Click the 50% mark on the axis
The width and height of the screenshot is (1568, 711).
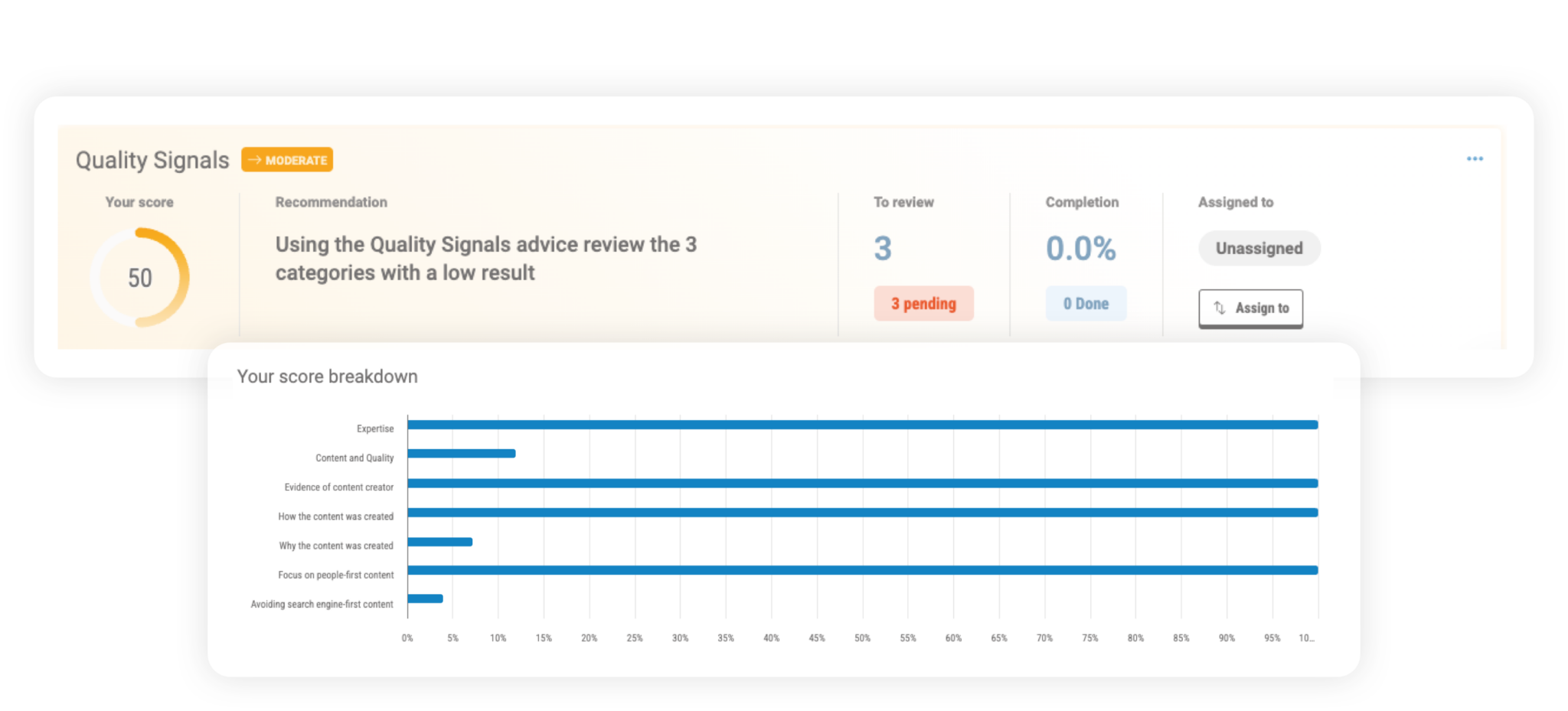(x=863, y=636)
